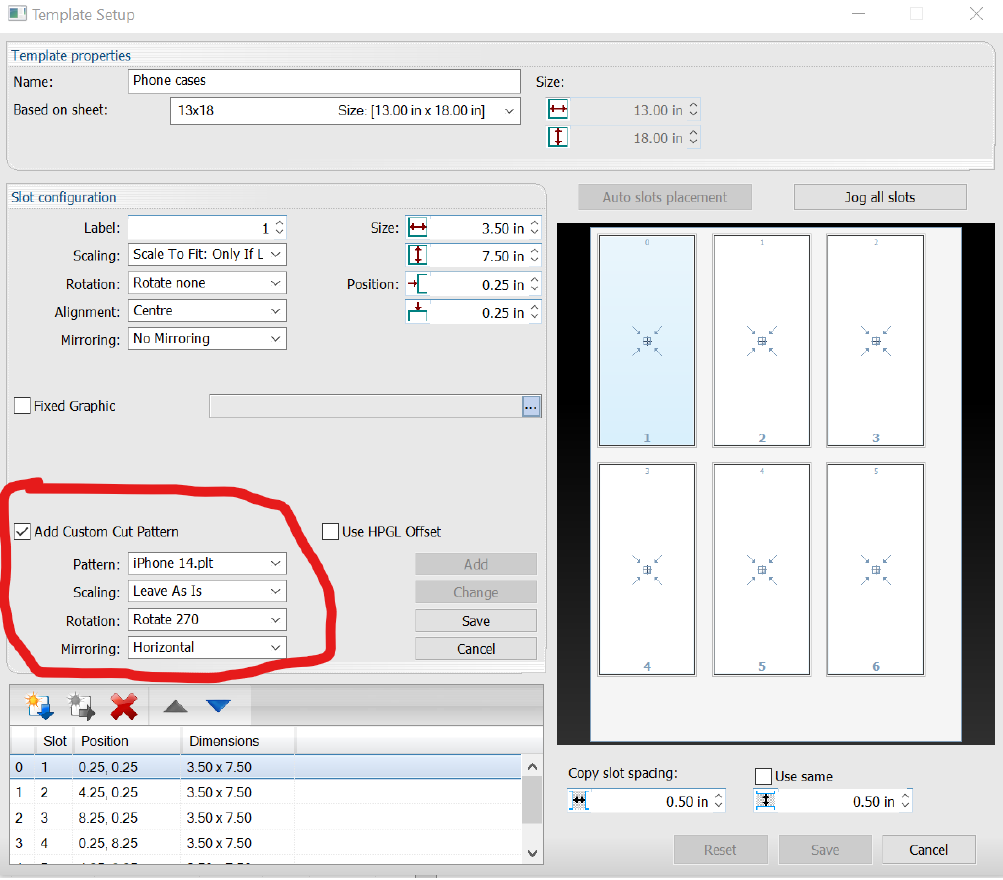Move slot up with grey arrow
Viewport: 1003px width, 880px height.
tap(175, 706)
